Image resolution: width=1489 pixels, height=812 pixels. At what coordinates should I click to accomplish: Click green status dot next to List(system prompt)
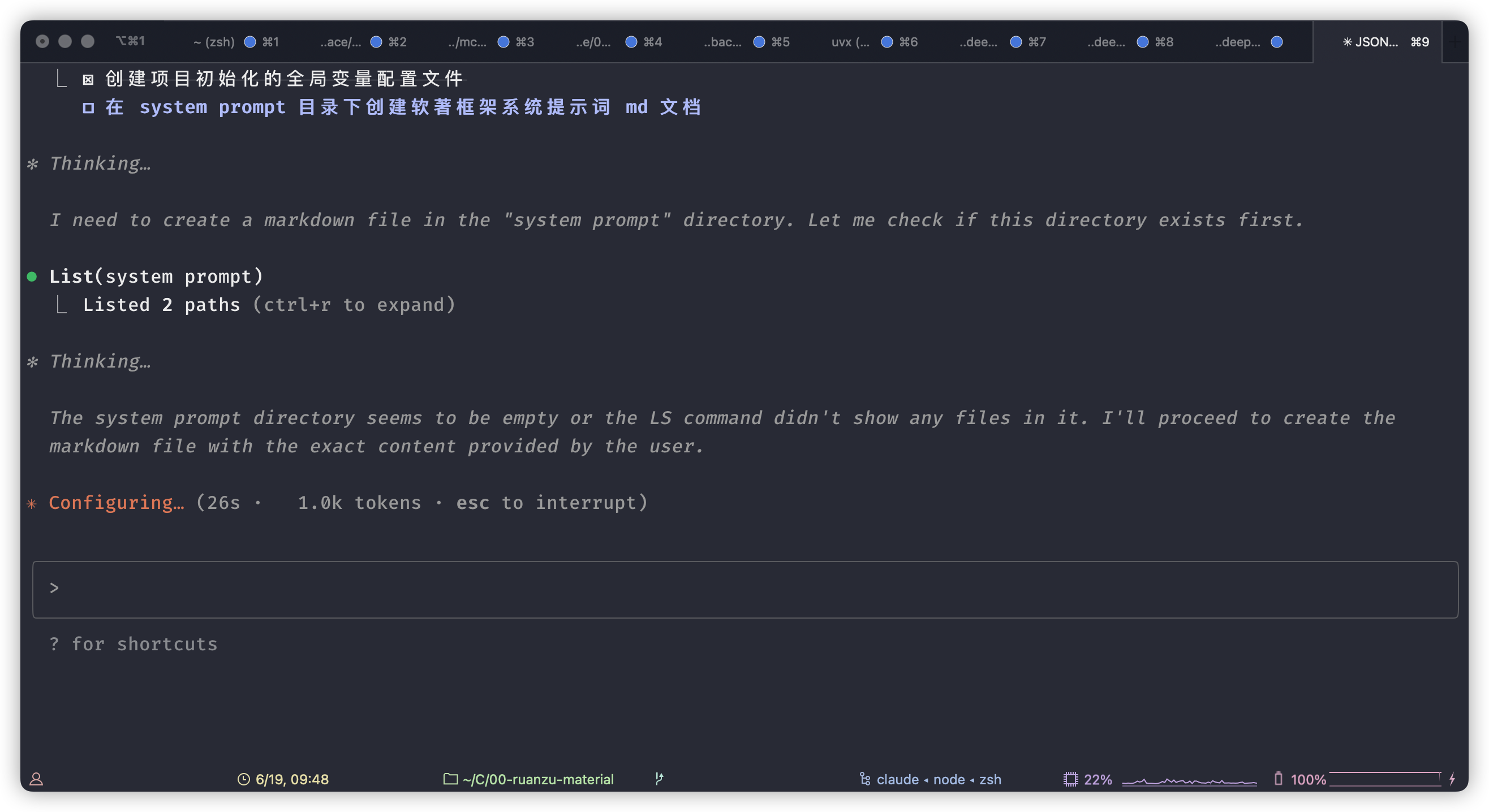point(32,277)
